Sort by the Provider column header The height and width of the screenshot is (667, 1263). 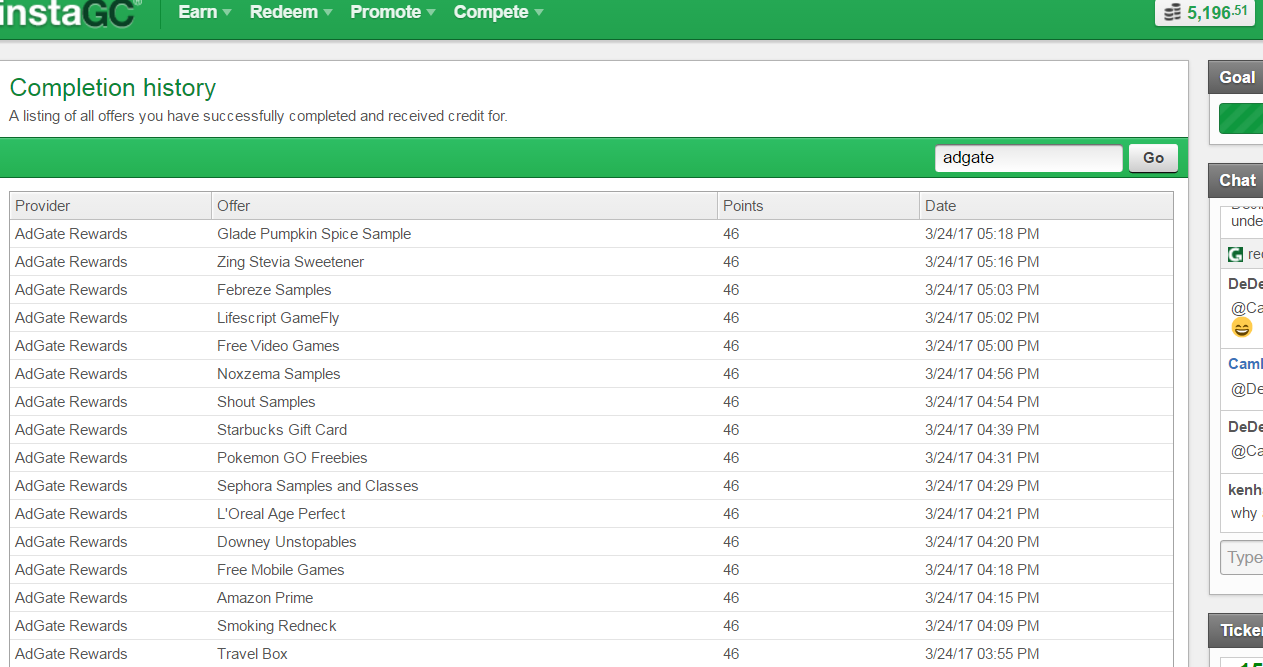tap(111, 206)
